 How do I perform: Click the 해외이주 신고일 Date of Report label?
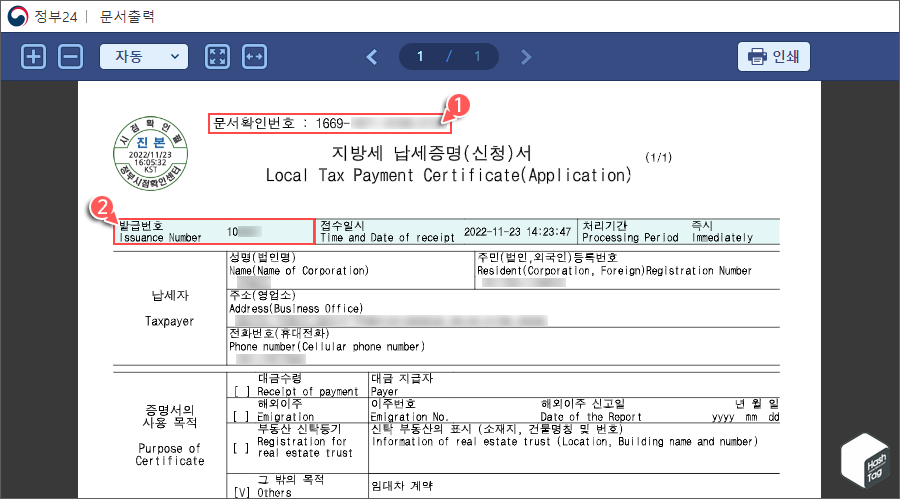tap(591, 410)
